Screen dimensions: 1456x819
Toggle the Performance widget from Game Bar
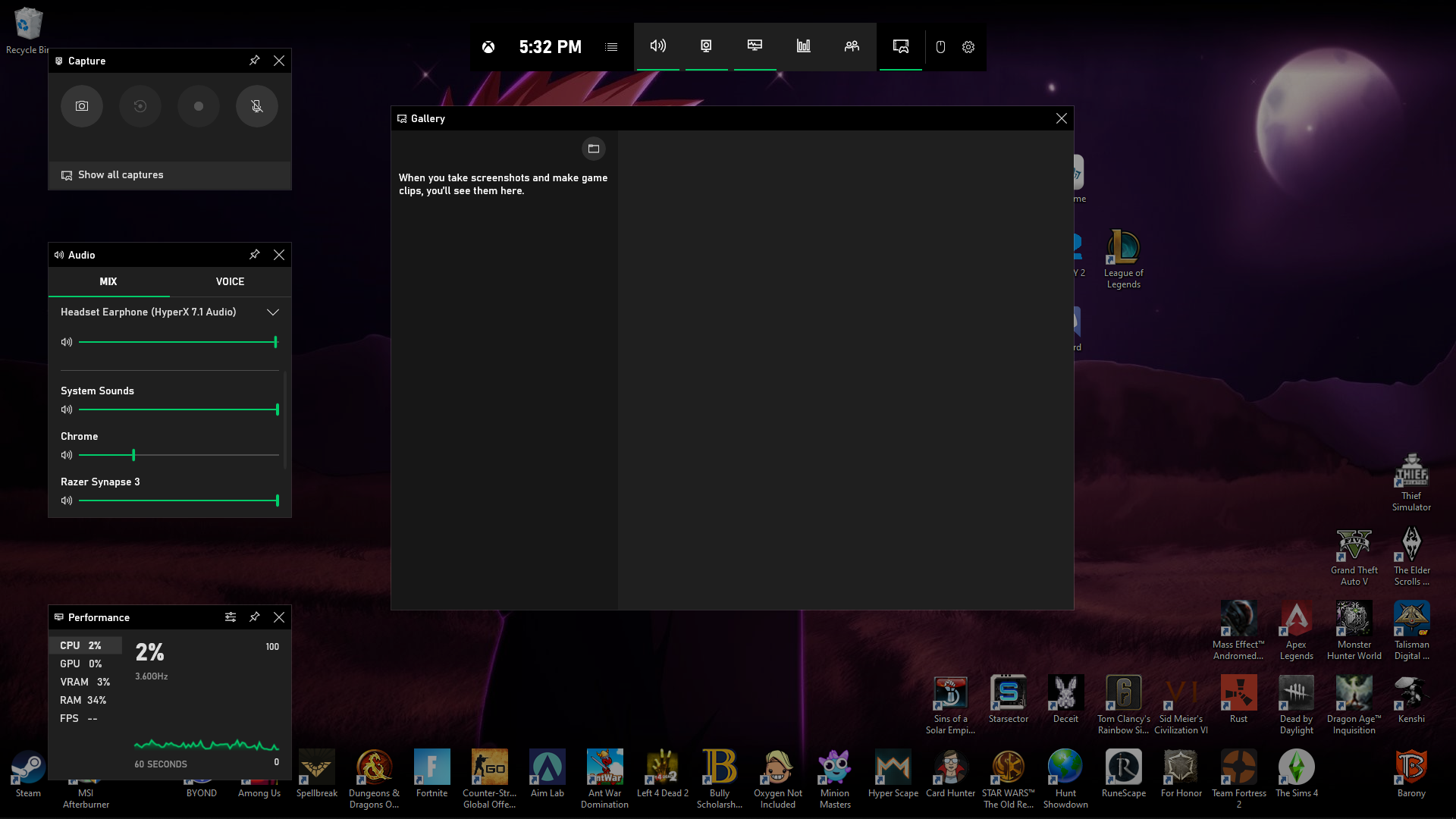(x=755, y=46)
